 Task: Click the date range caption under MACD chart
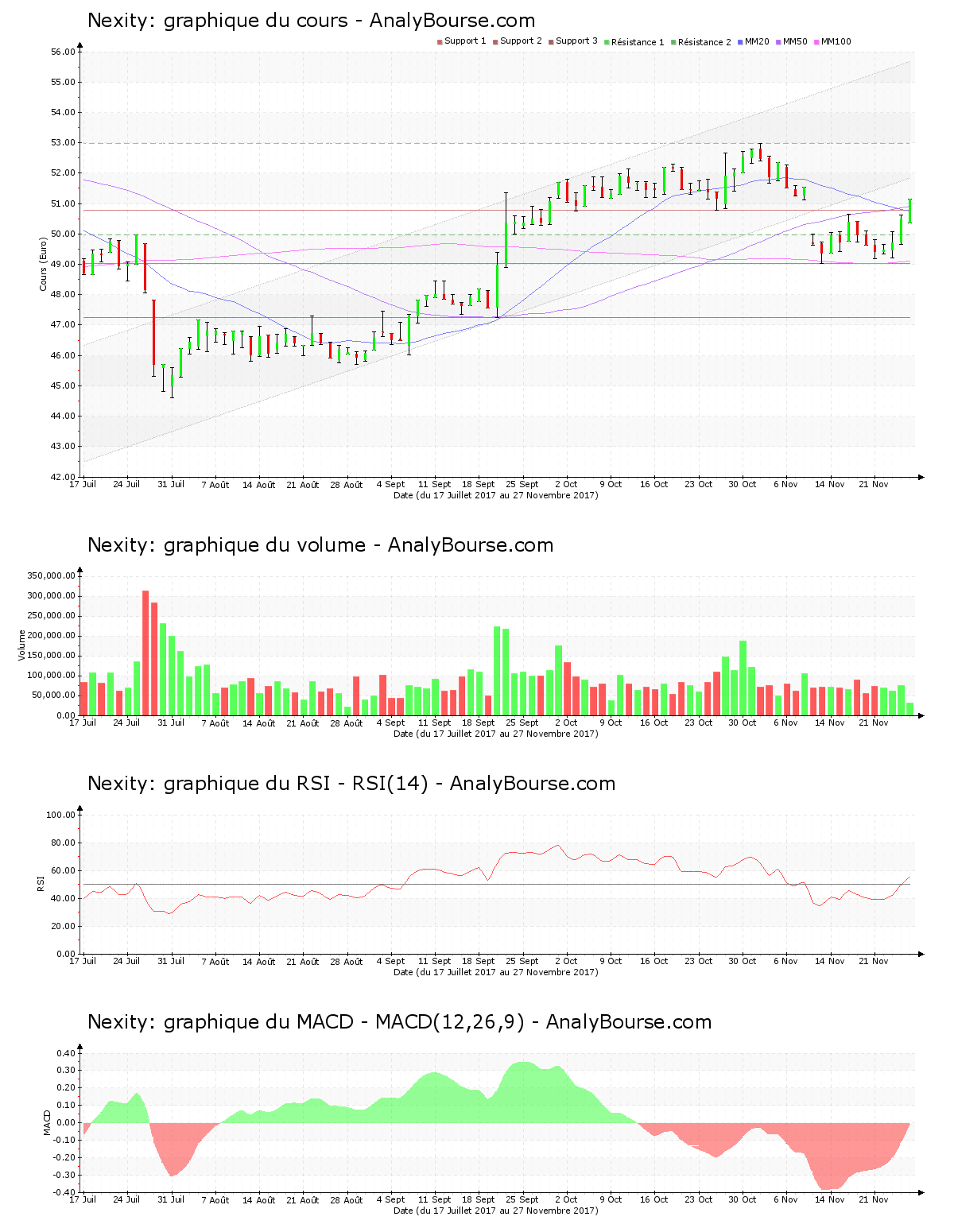point(496,1211)
